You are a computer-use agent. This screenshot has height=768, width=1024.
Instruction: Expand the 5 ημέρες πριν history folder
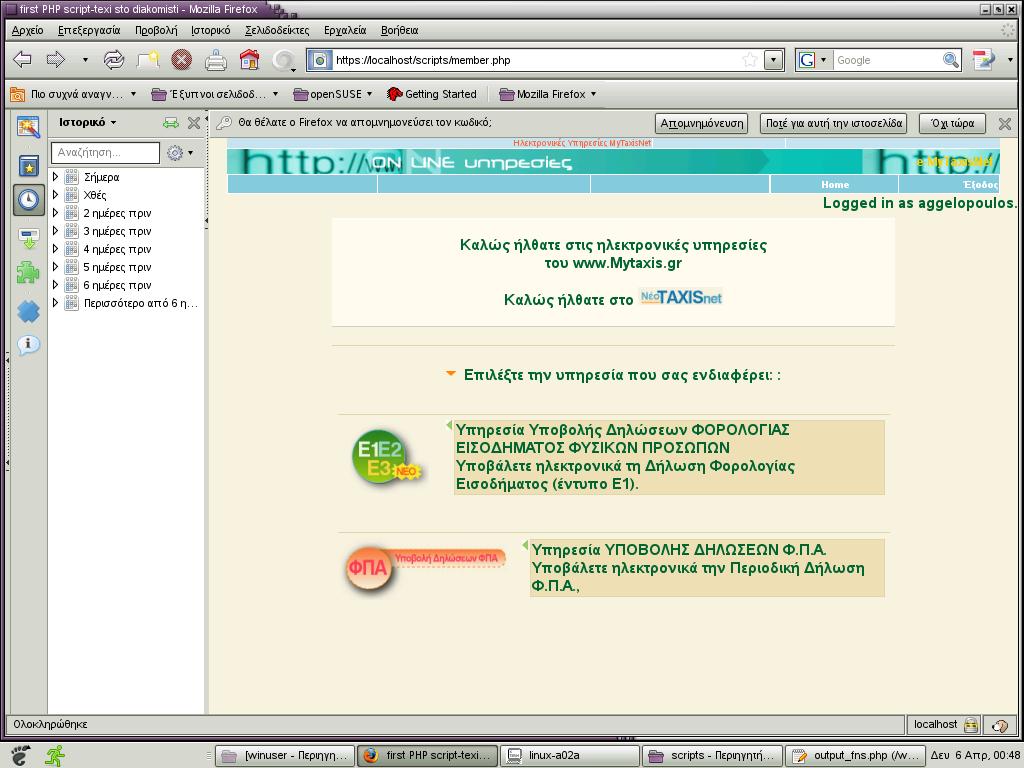pyautogui.click(x=56, y=266)
